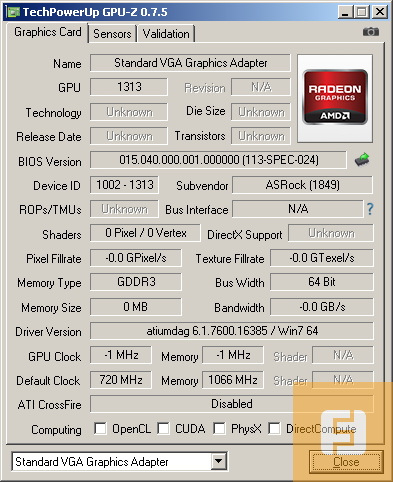This screenshot has height=482, width=393.
Task: Click the Close button
Action: click(x=346, y=462)
